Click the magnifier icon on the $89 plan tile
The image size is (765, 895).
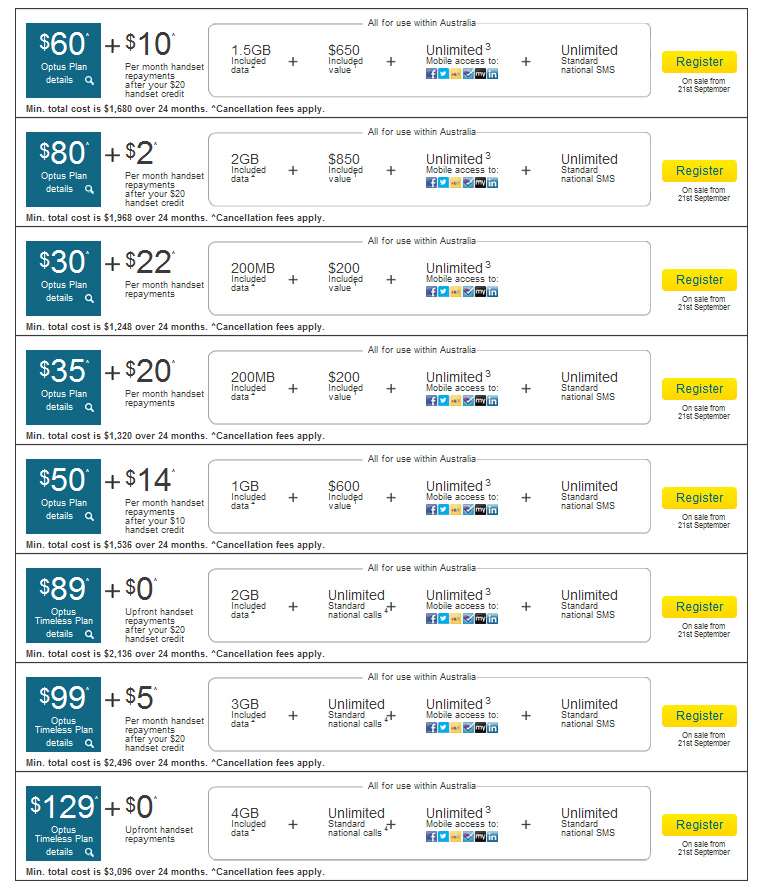click(89, 634)
